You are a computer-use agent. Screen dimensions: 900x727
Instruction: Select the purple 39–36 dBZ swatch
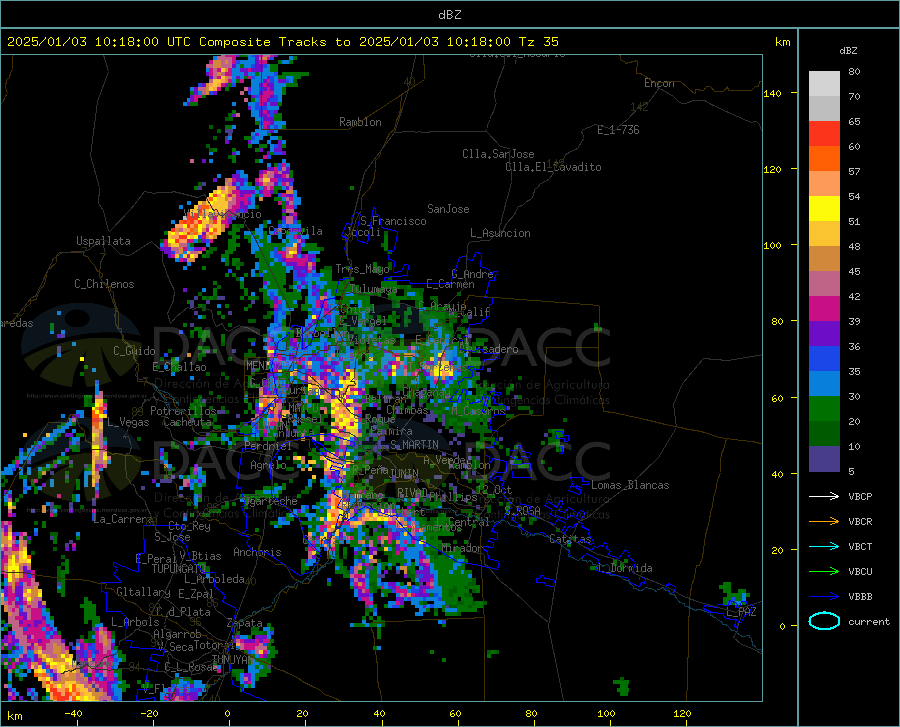coord(824,334)
